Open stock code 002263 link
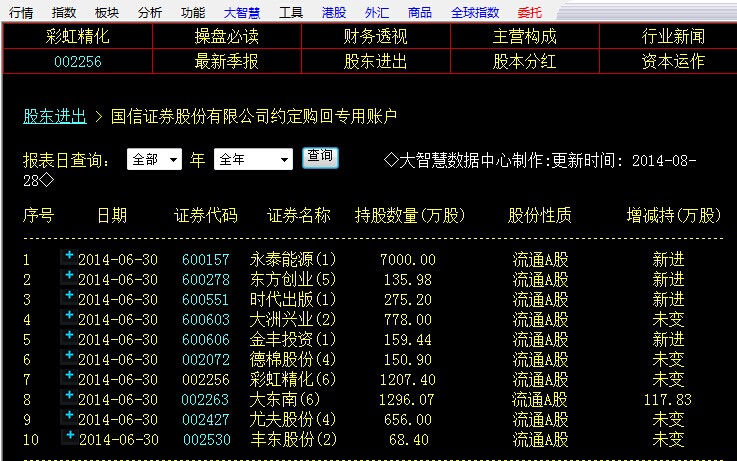Viewport: 737px width, 461px height. (x=205, y=399)
